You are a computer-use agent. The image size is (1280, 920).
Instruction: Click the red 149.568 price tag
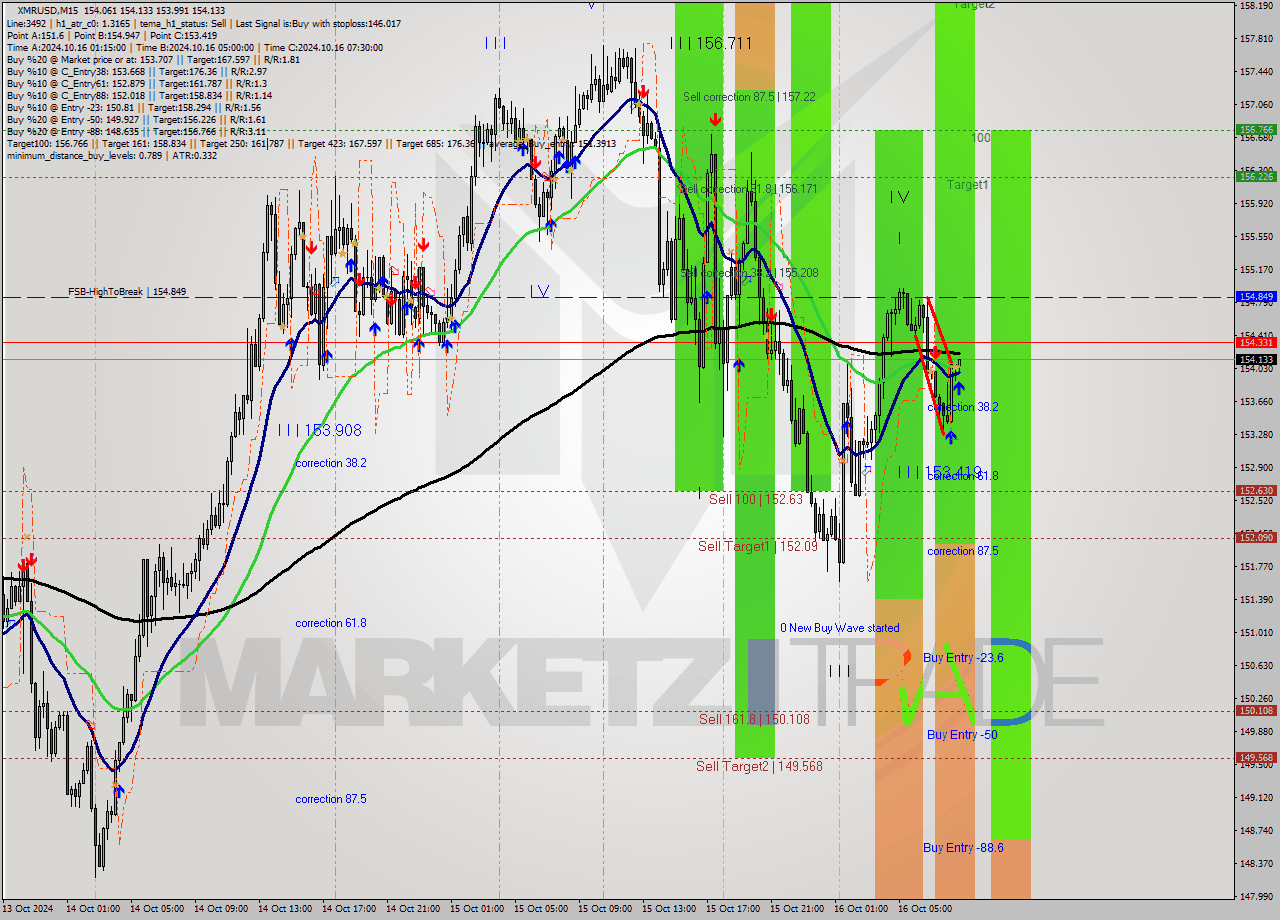(1256, 758)
